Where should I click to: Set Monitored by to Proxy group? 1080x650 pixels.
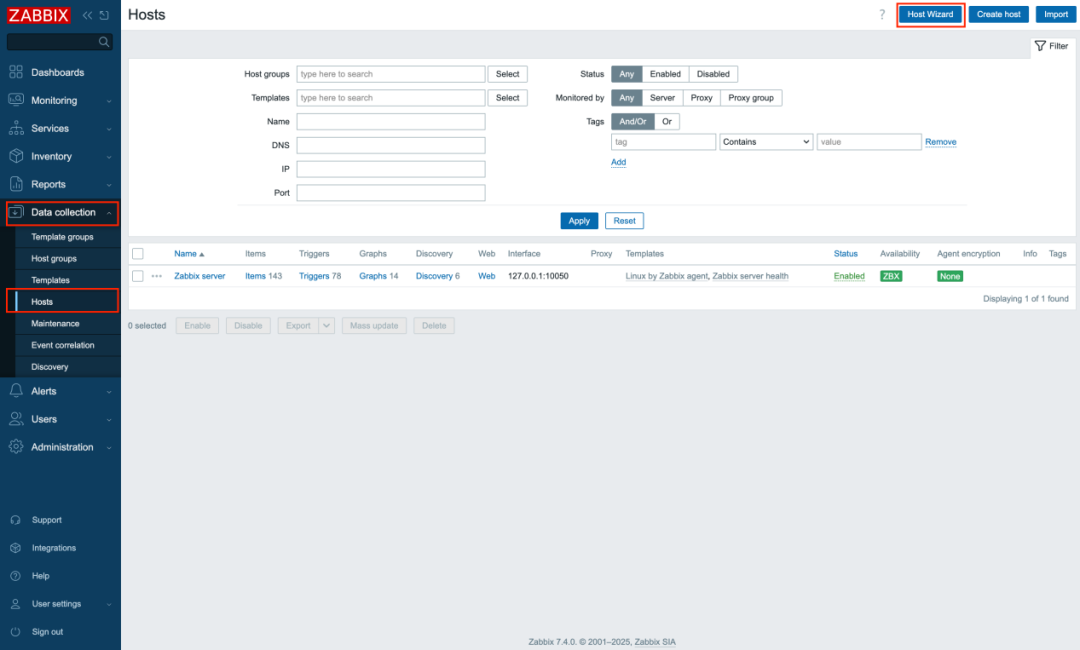[x=751, y=98]
